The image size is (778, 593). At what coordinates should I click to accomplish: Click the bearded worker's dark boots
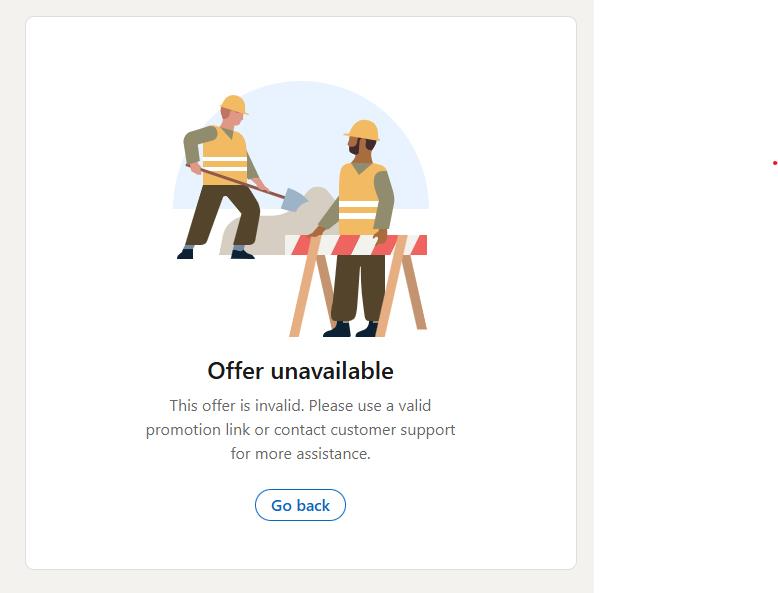point(351,329)
